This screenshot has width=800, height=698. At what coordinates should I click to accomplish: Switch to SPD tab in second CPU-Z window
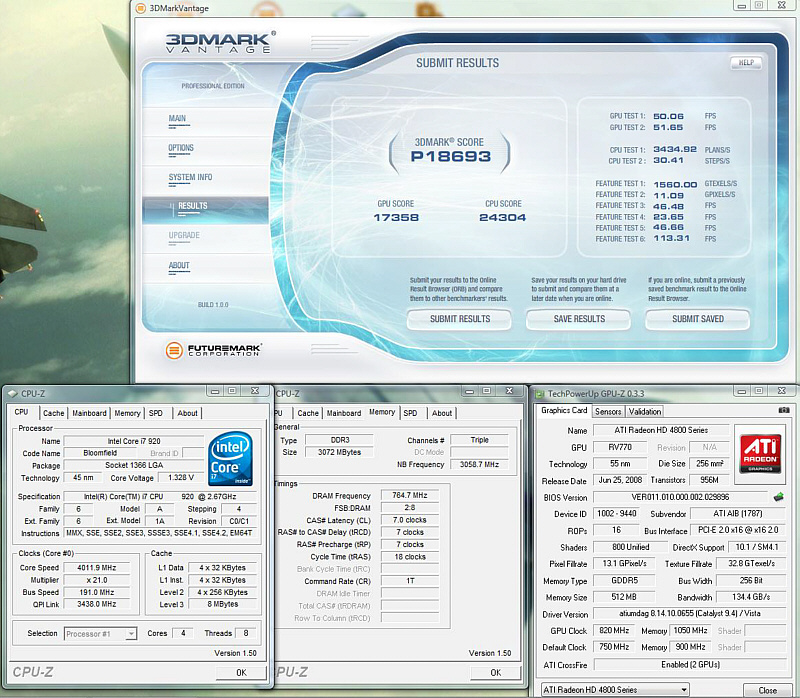click(x=410, y=413)
